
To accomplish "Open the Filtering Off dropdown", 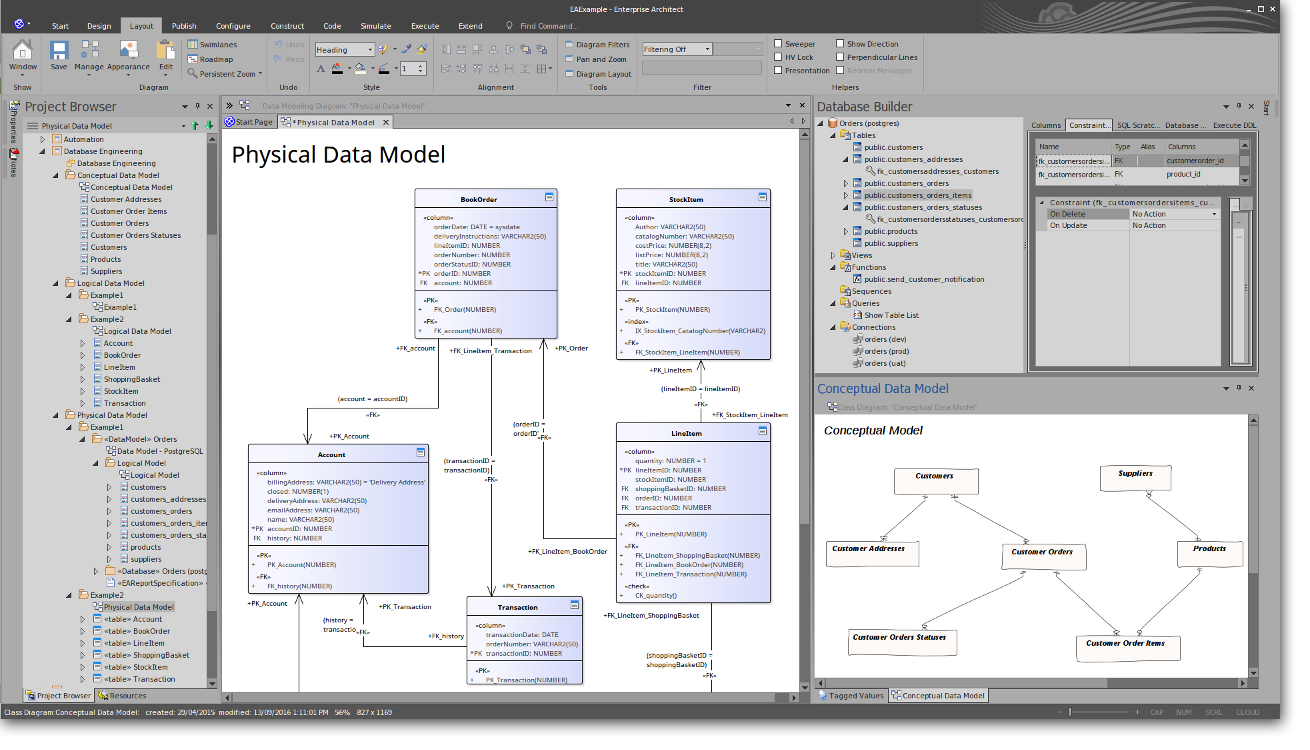I will pyautogui.click(x=707, y=49).
